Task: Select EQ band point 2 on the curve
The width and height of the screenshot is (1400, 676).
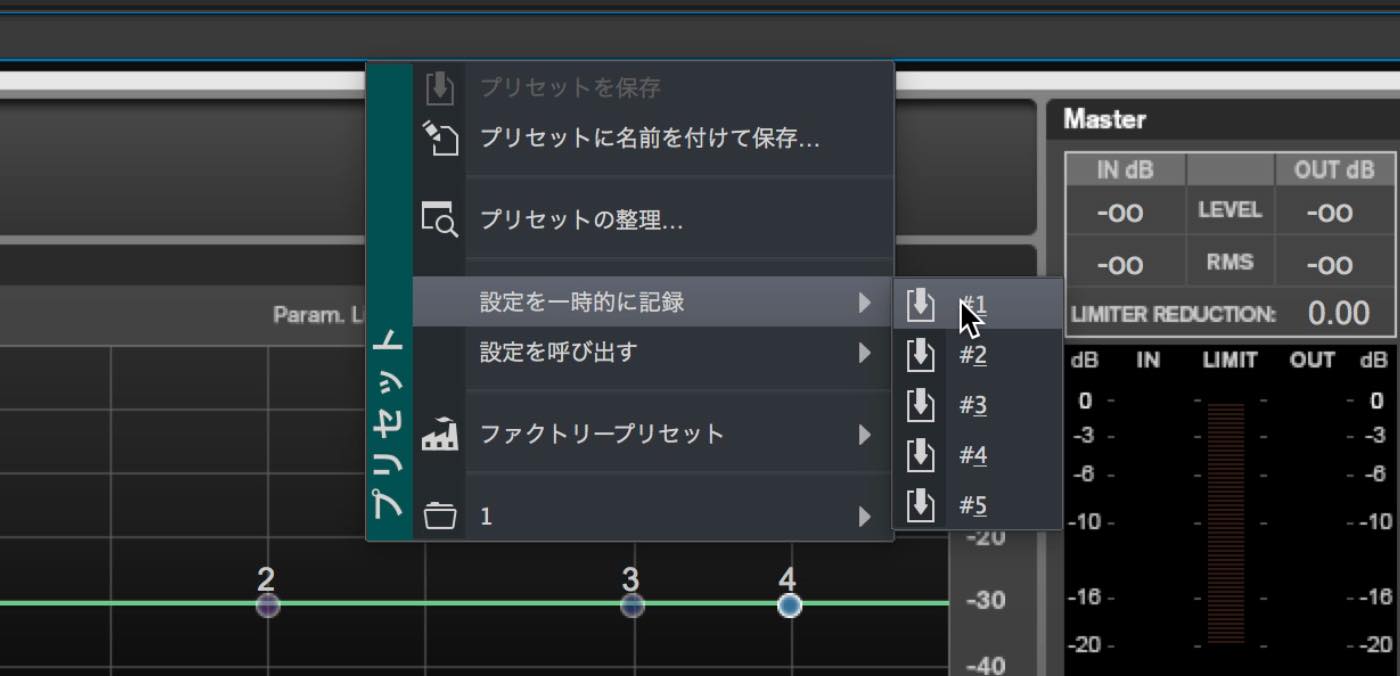Action: pos(267,605)
